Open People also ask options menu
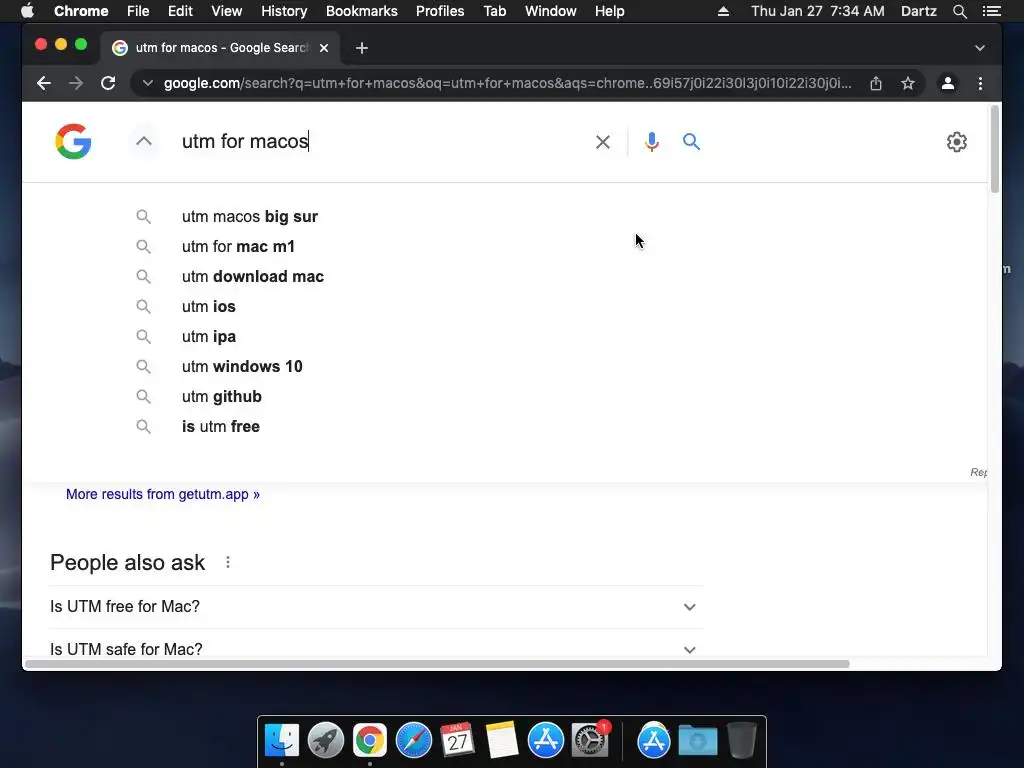The height and width of the screenshot is (768, 1024). point(228,562)
